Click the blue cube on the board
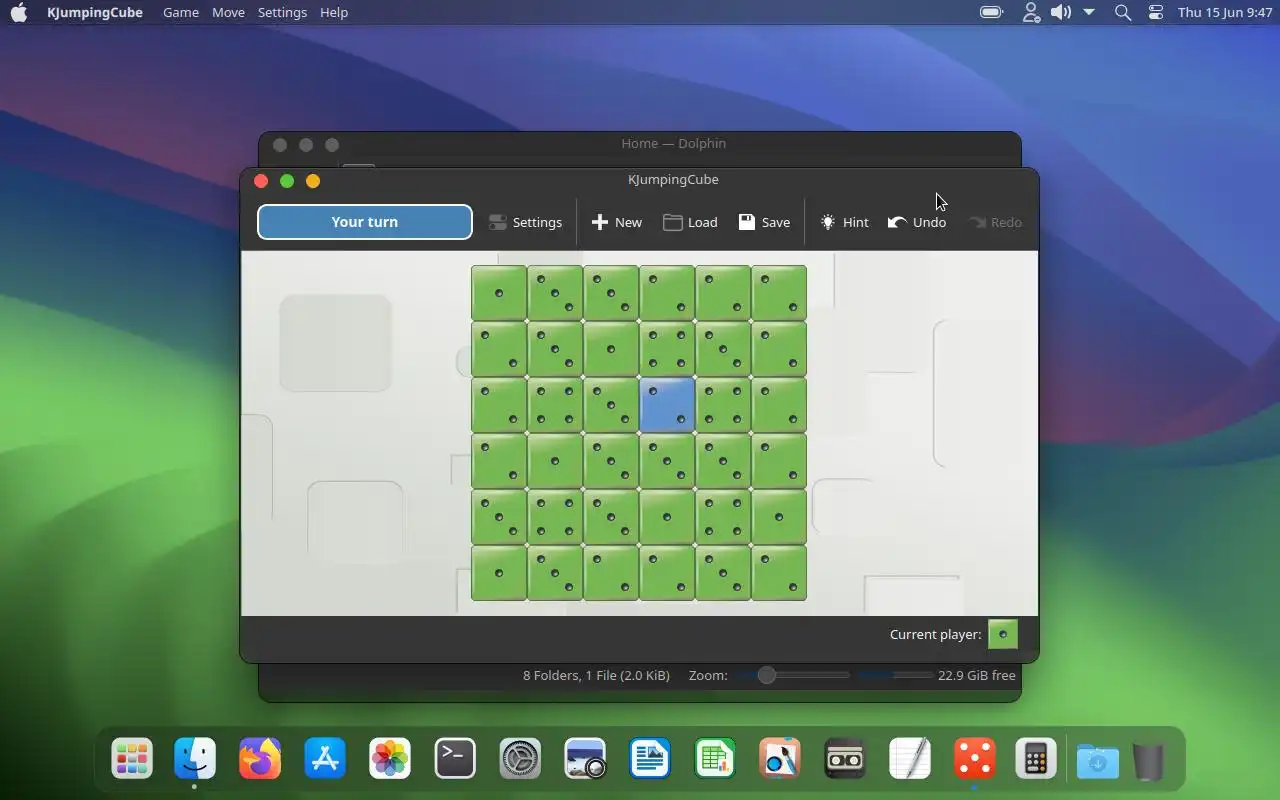The width and height of the screenshot is (1280, 800). tap(667, 405)
